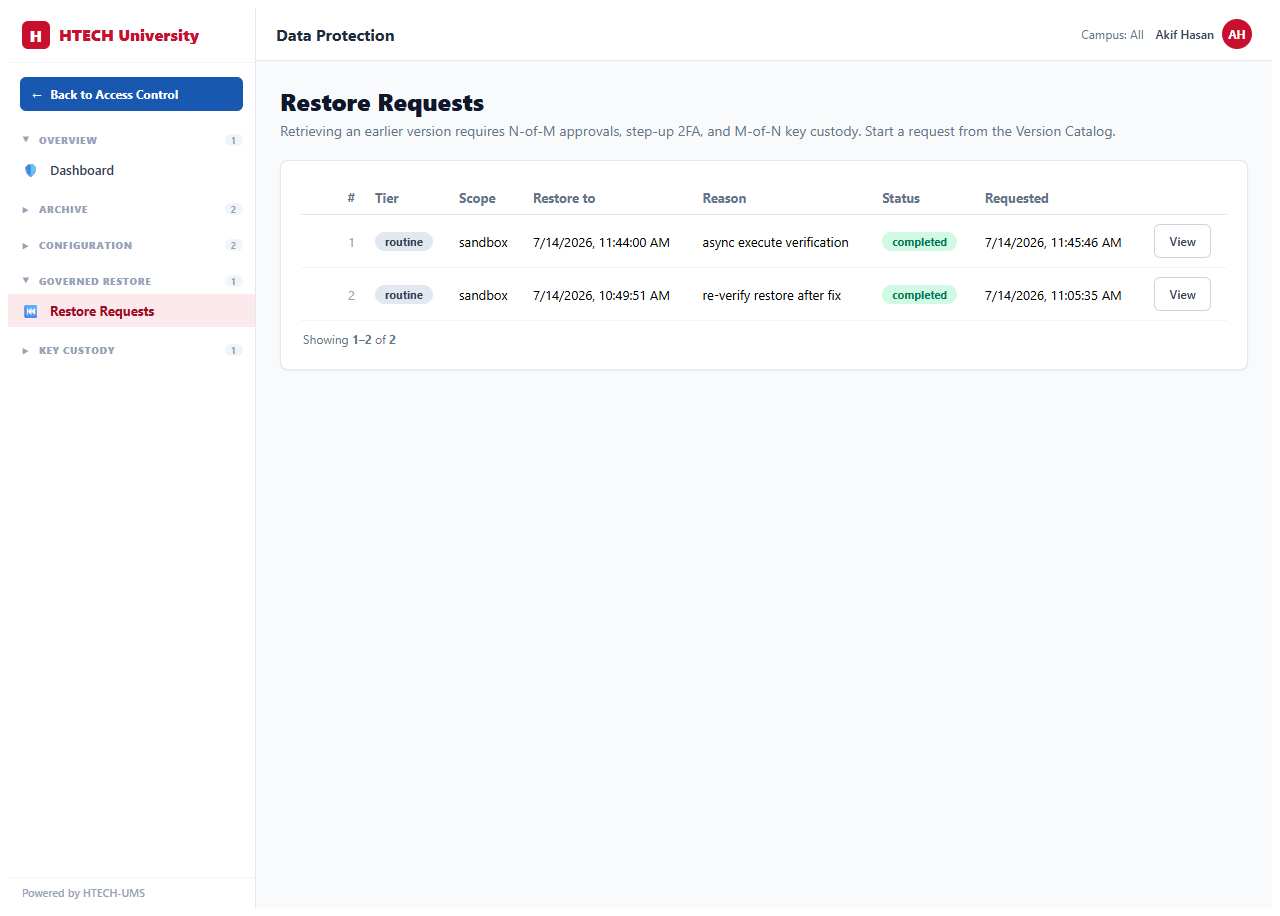
Task: Click routine badge in row 2
Action: 404,295
